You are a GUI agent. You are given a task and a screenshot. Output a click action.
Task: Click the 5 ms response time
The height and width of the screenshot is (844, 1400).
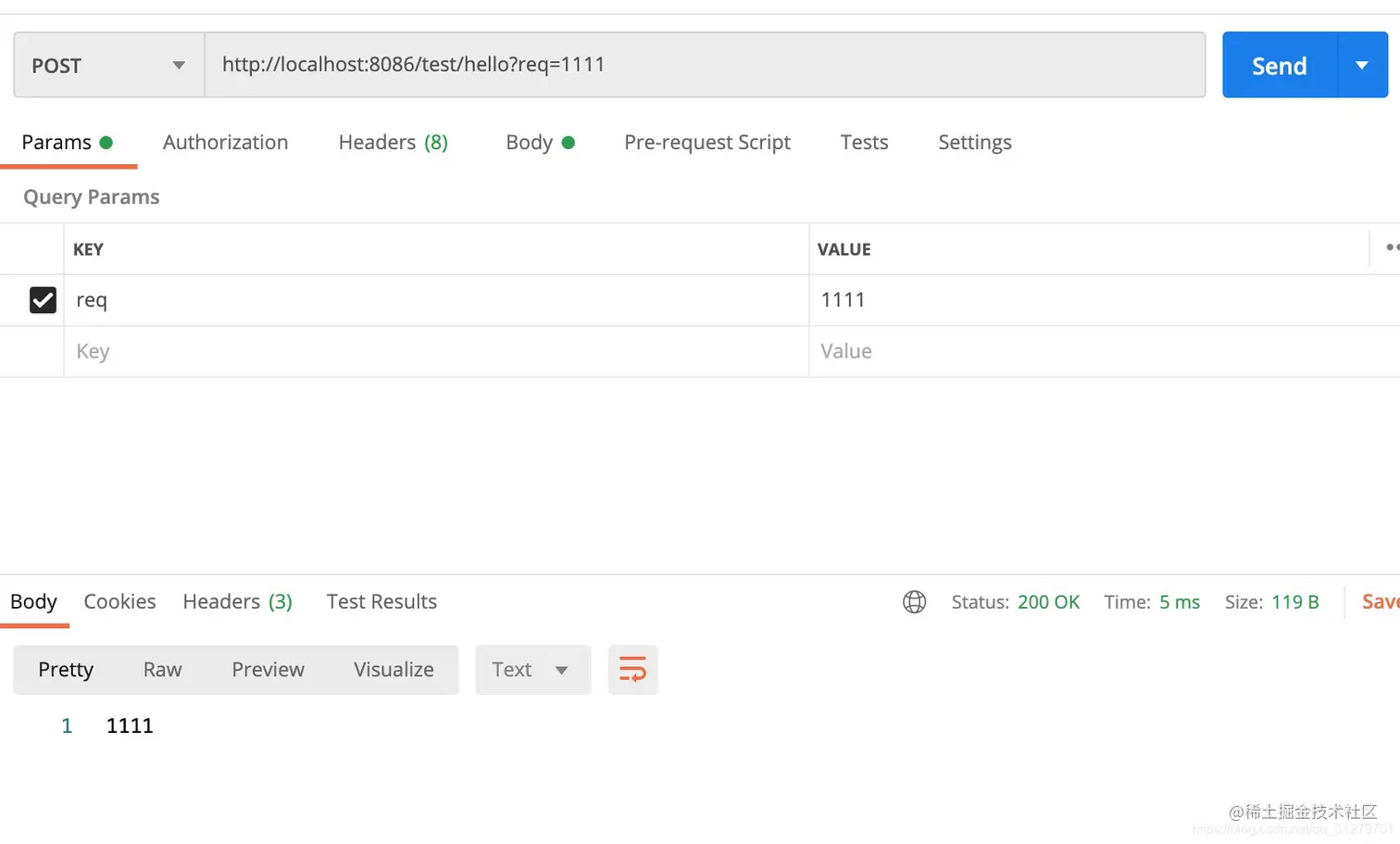point(1180,602)
